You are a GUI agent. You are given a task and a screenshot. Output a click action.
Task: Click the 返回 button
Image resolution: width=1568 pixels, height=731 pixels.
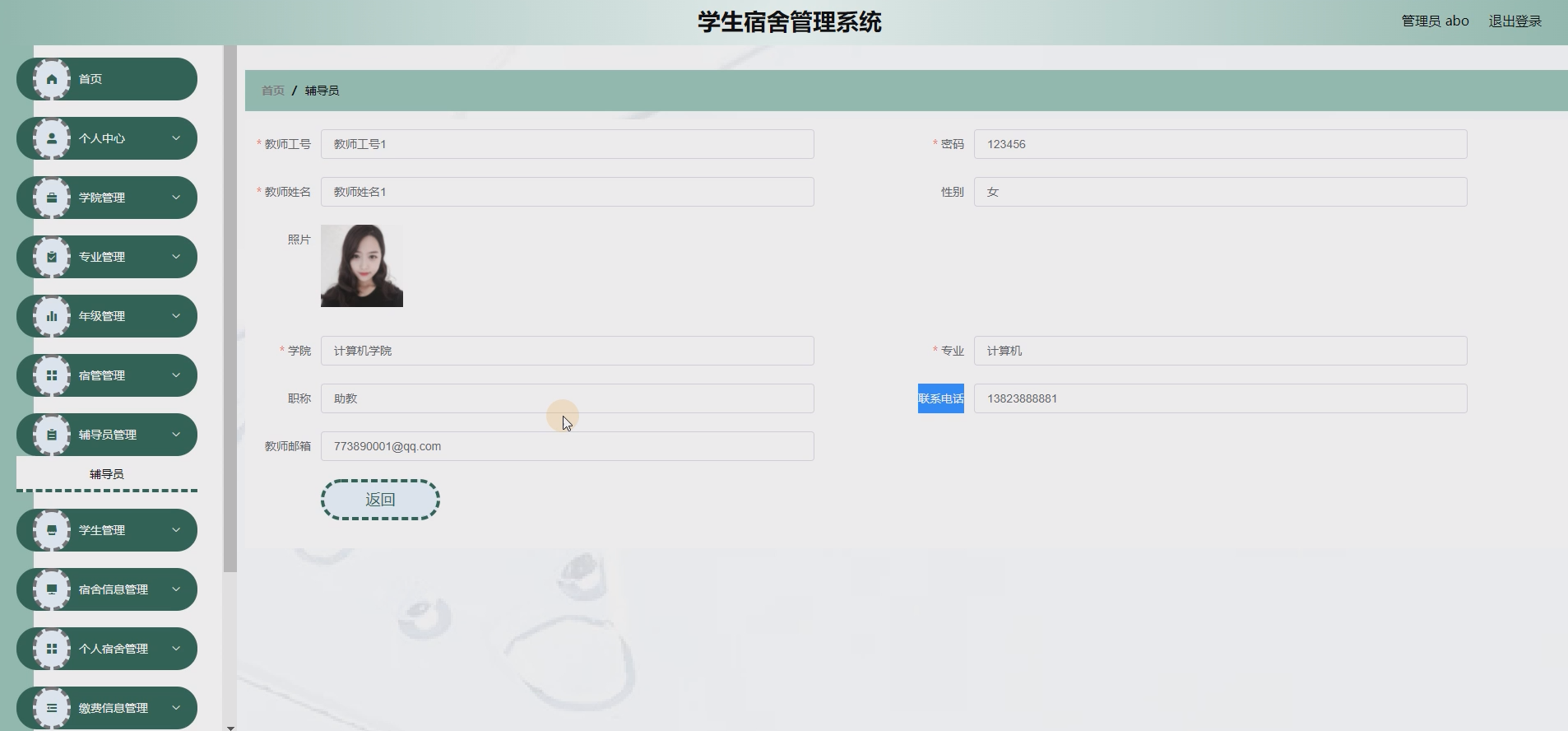pyautogui.click(x=380, y=500)
